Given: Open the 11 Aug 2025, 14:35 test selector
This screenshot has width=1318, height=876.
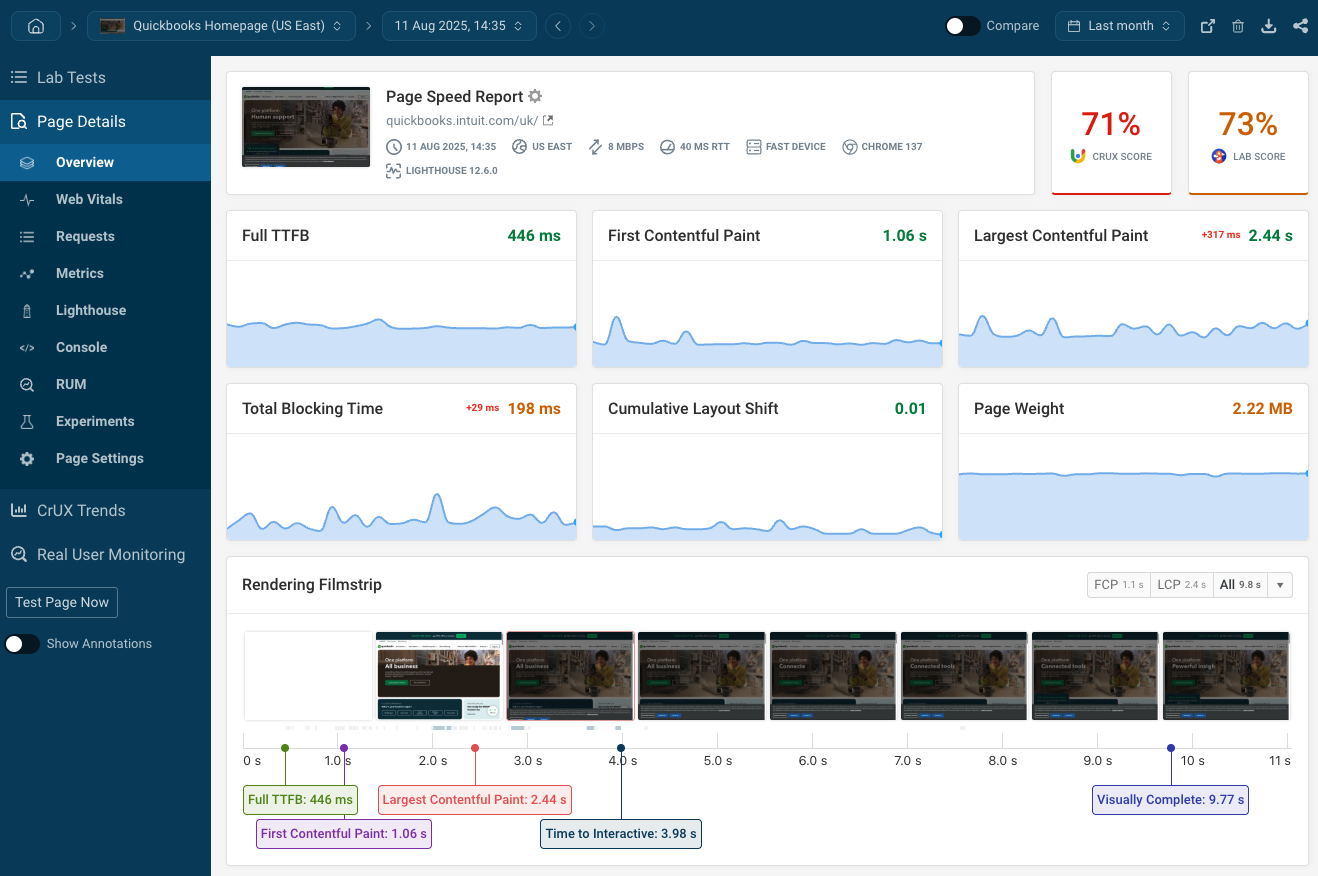Looking at the screenshot, I should (x=459, y=26).
